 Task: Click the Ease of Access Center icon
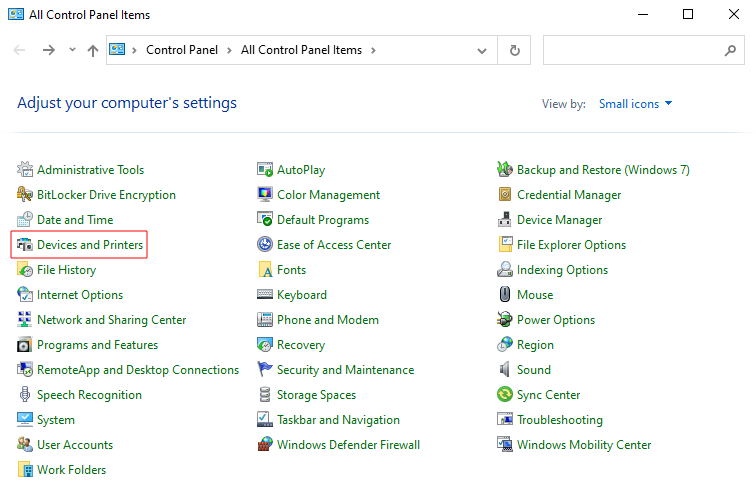pyautogui.click(x=265, y=245)
